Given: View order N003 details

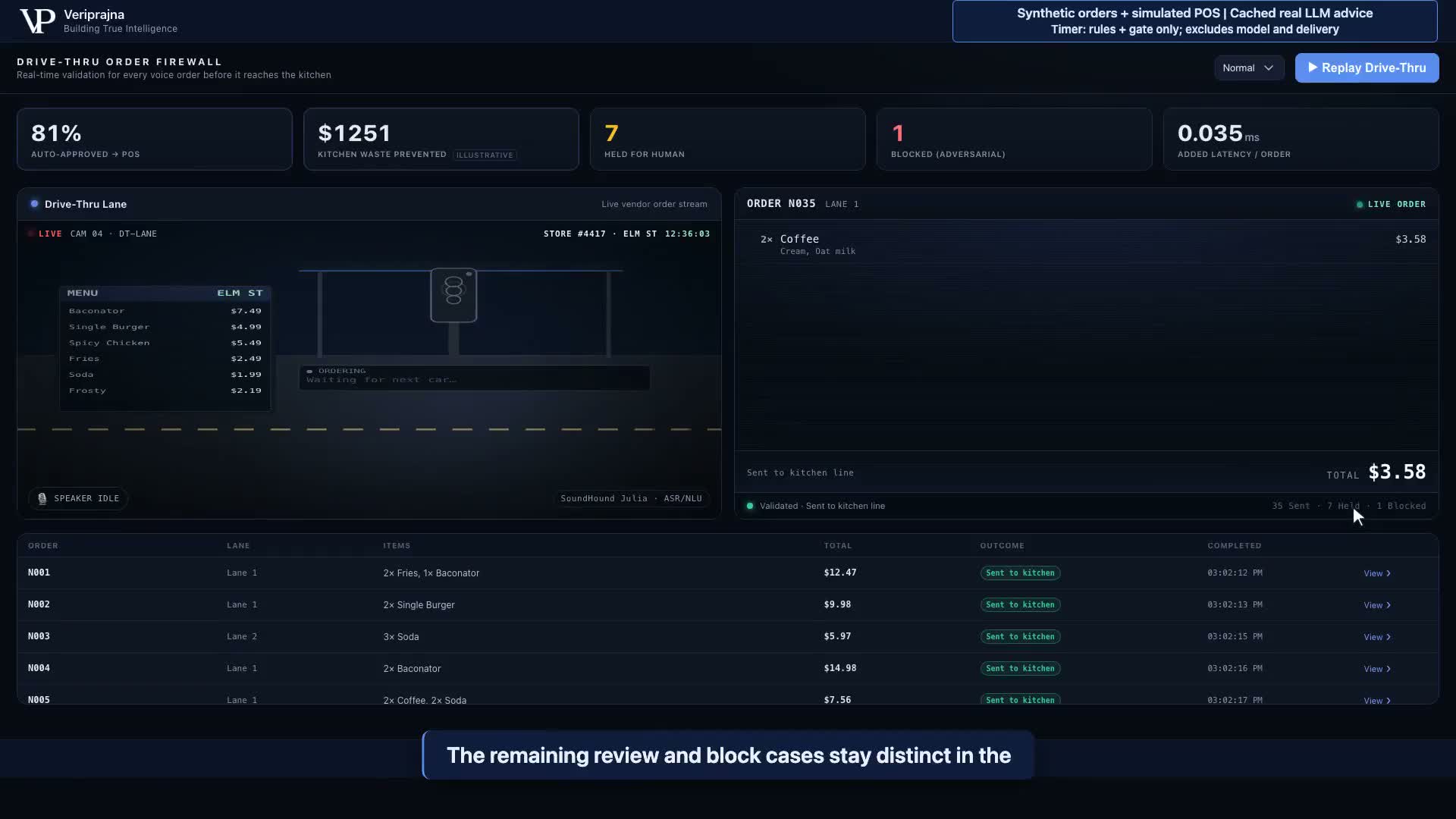Looking at the screenshot, I should click(x=1376, y=637).
